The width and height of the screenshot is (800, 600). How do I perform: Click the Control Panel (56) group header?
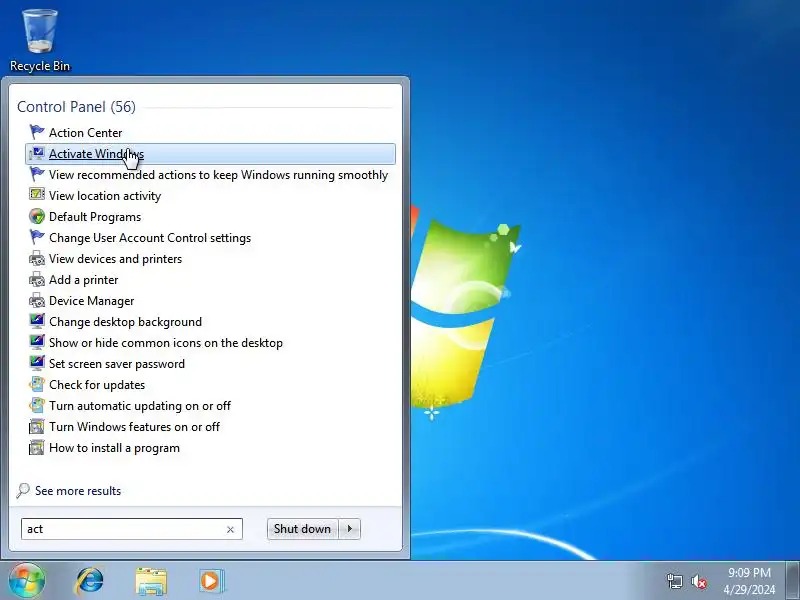pos(77,107)
